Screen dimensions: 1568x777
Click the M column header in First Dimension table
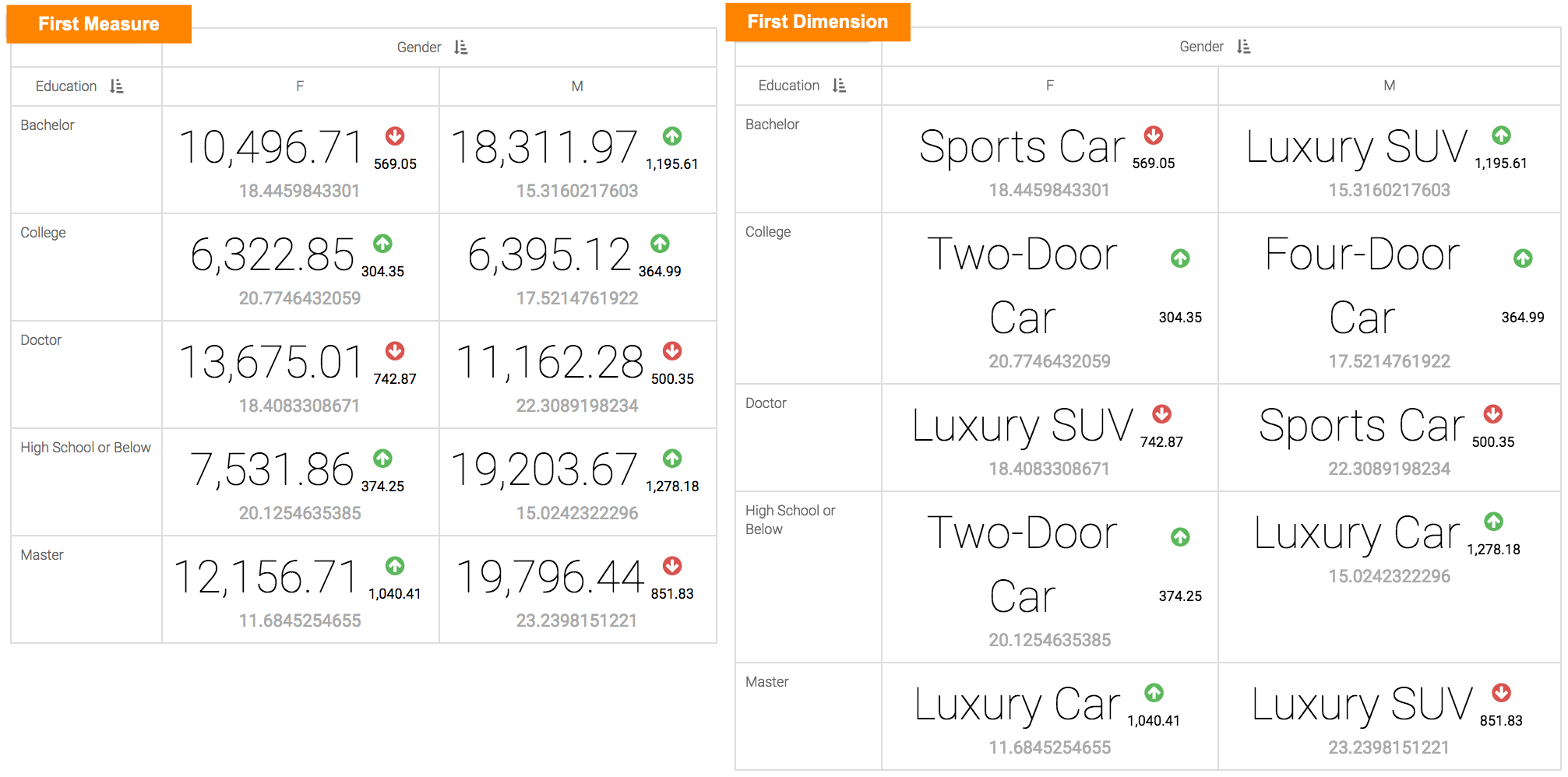1389,86
